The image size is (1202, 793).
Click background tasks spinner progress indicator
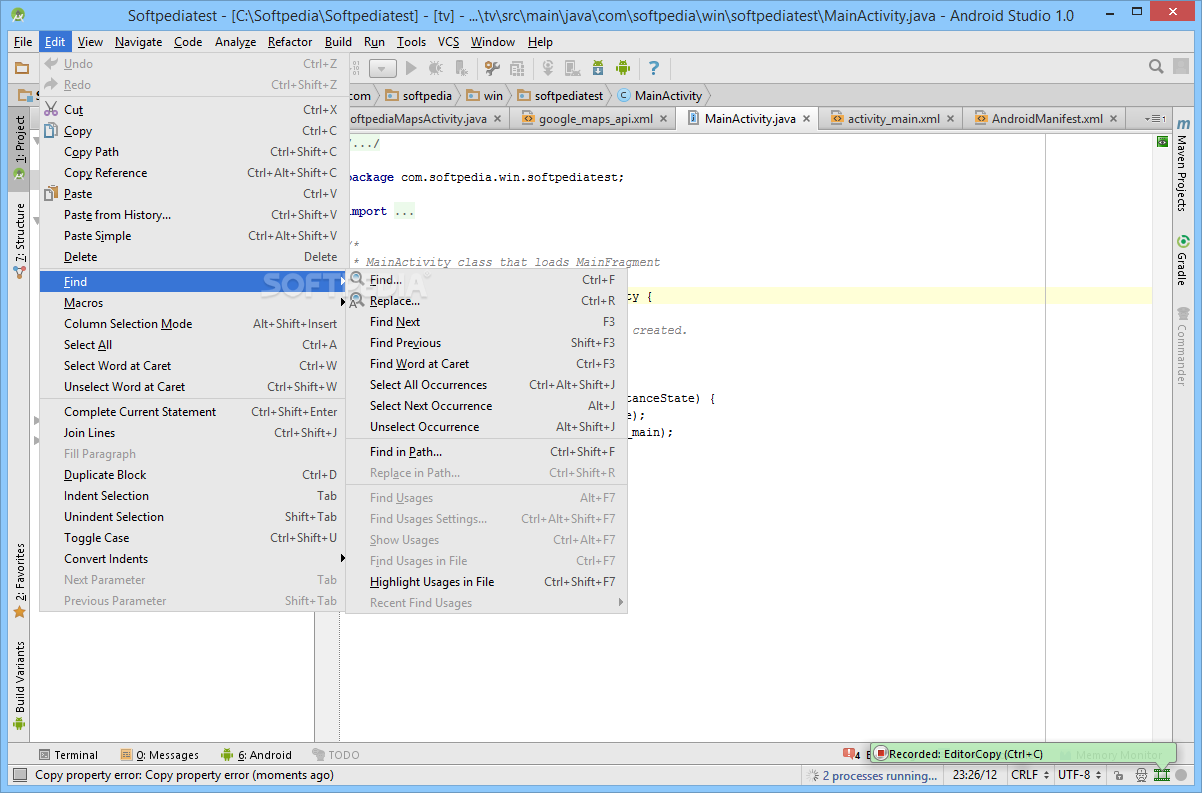pos(812,775)
